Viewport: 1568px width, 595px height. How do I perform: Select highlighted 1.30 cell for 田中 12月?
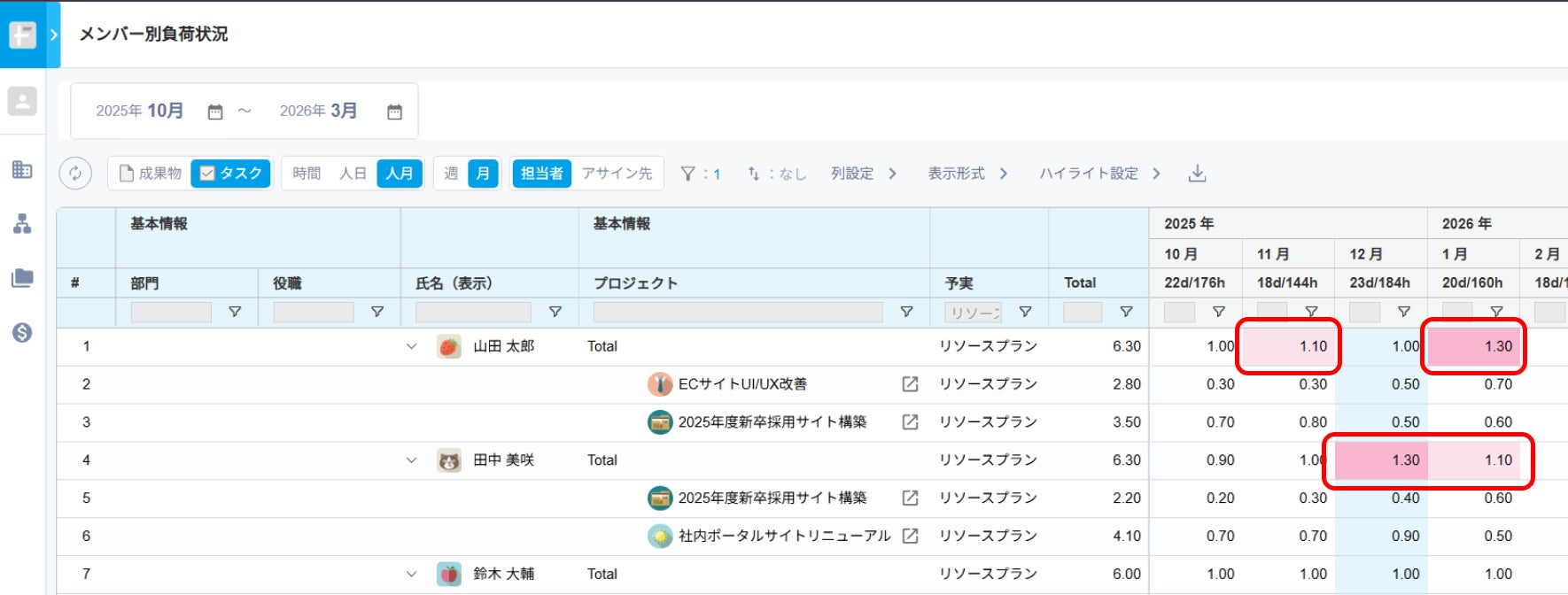(1381, 460)
